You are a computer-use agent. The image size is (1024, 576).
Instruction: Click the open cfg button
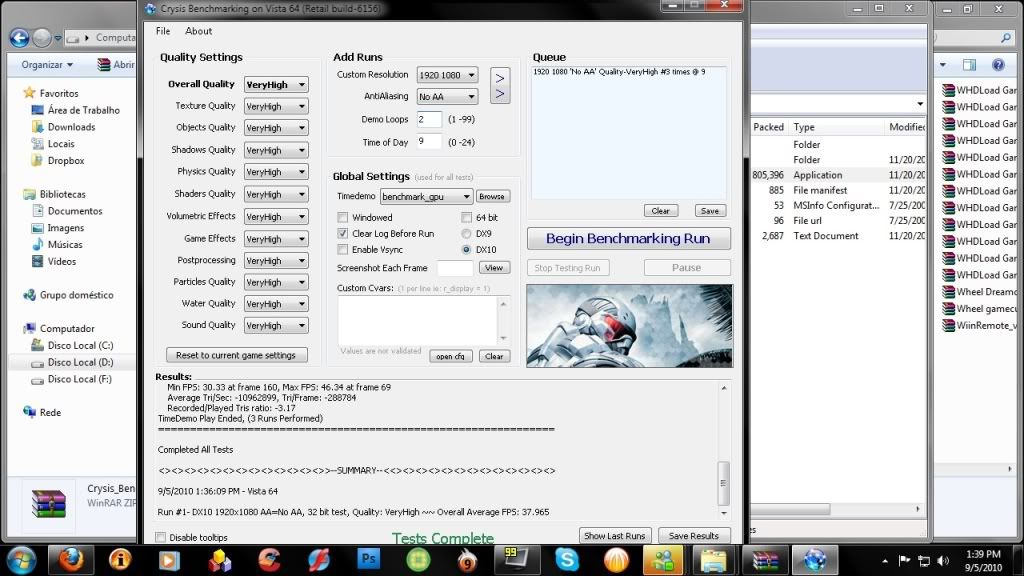(450, 357)
